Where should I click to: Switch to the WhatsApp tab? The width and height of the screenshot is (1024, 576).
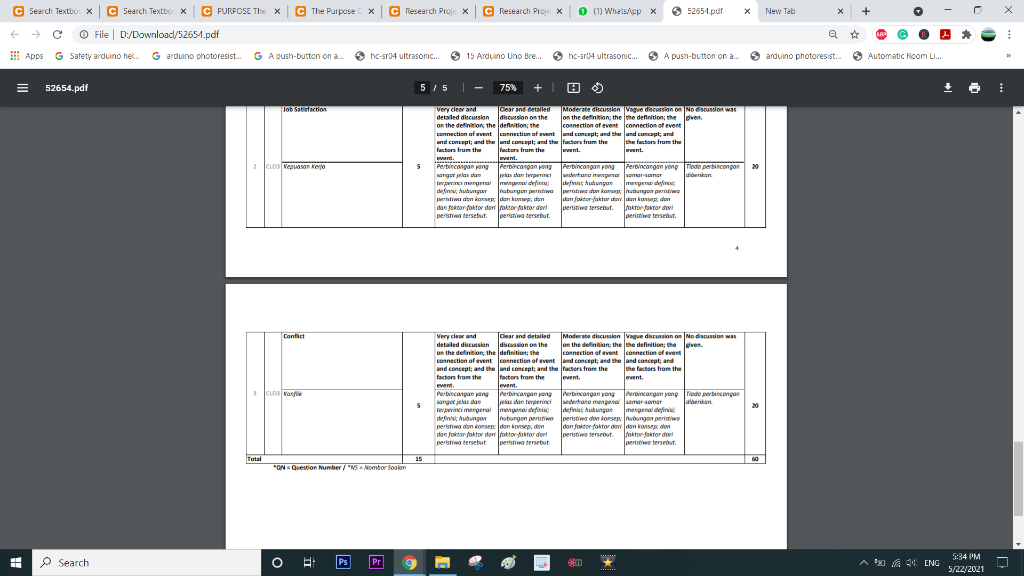point(617,11)
